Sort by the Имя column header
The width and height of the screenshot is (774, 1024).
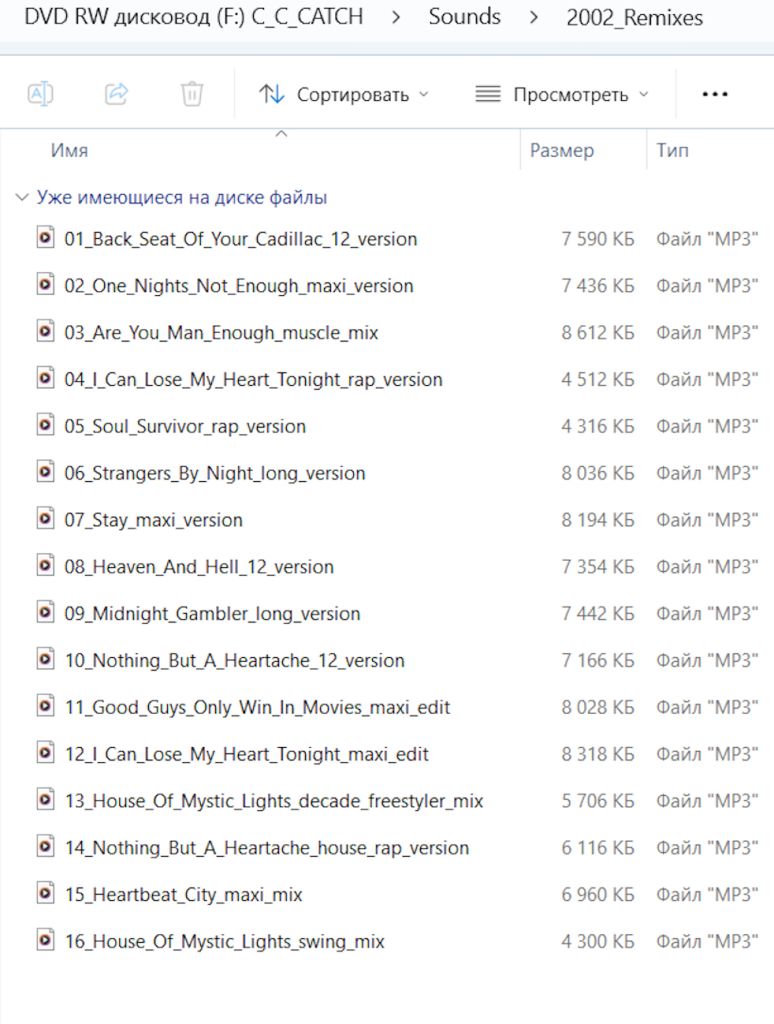click(x=69, y=150)
